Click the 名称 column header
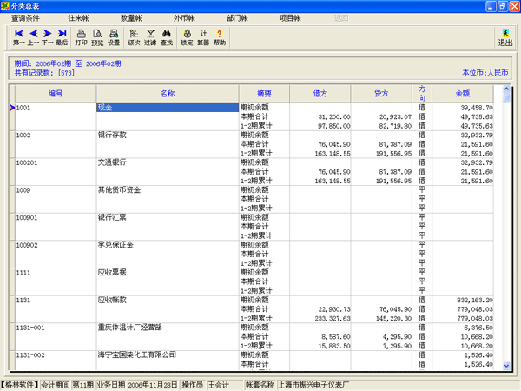521x391 pixels. [168, 93]
